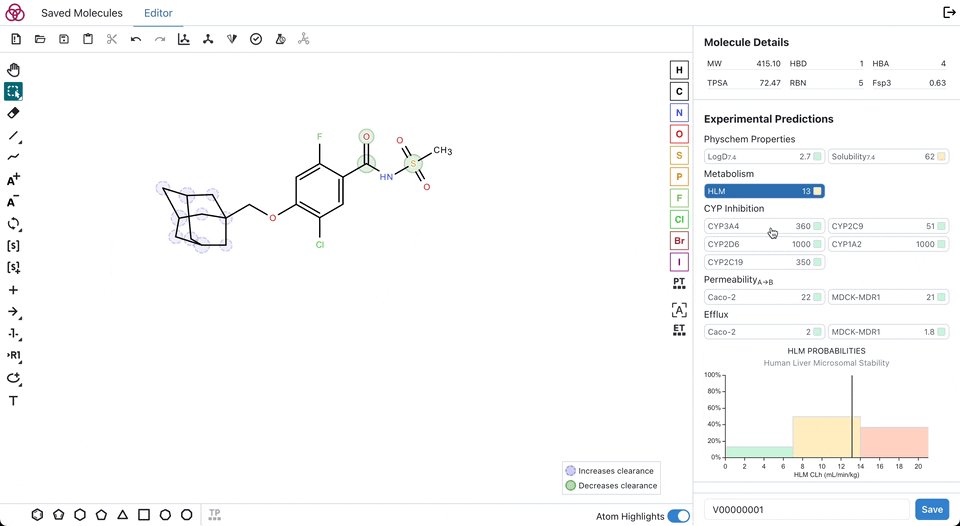
Task: Select Sulfur atom button S
Action: pos(679,156)
